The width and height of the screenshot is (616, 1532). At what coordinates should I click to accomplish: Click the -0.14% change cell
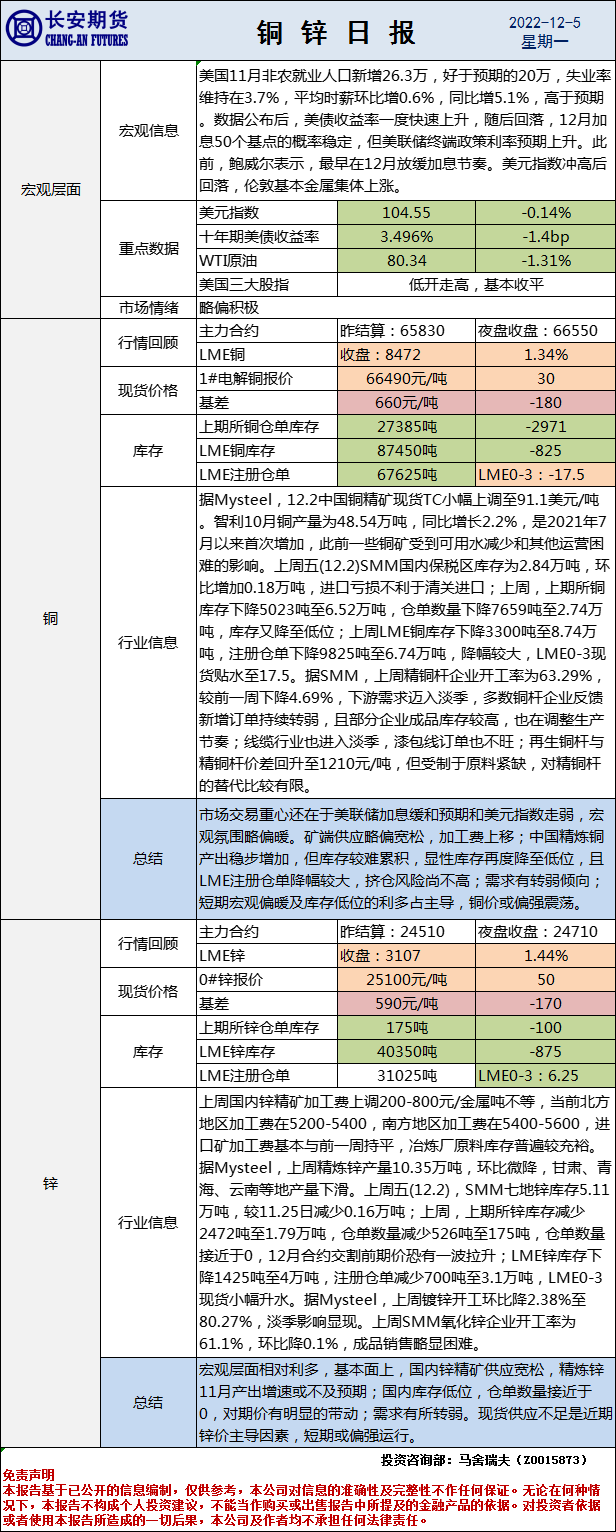click(x=545, y=213)
